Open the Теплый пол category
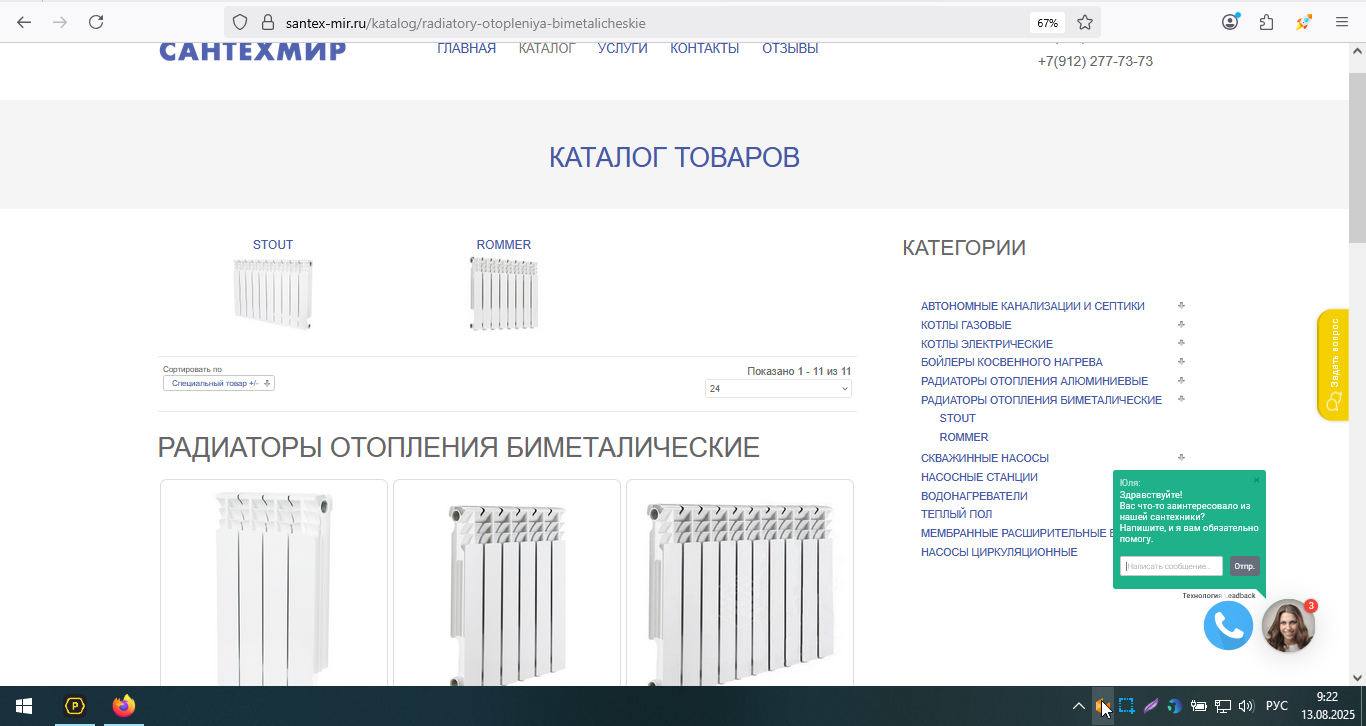 (x=957, y=514)
